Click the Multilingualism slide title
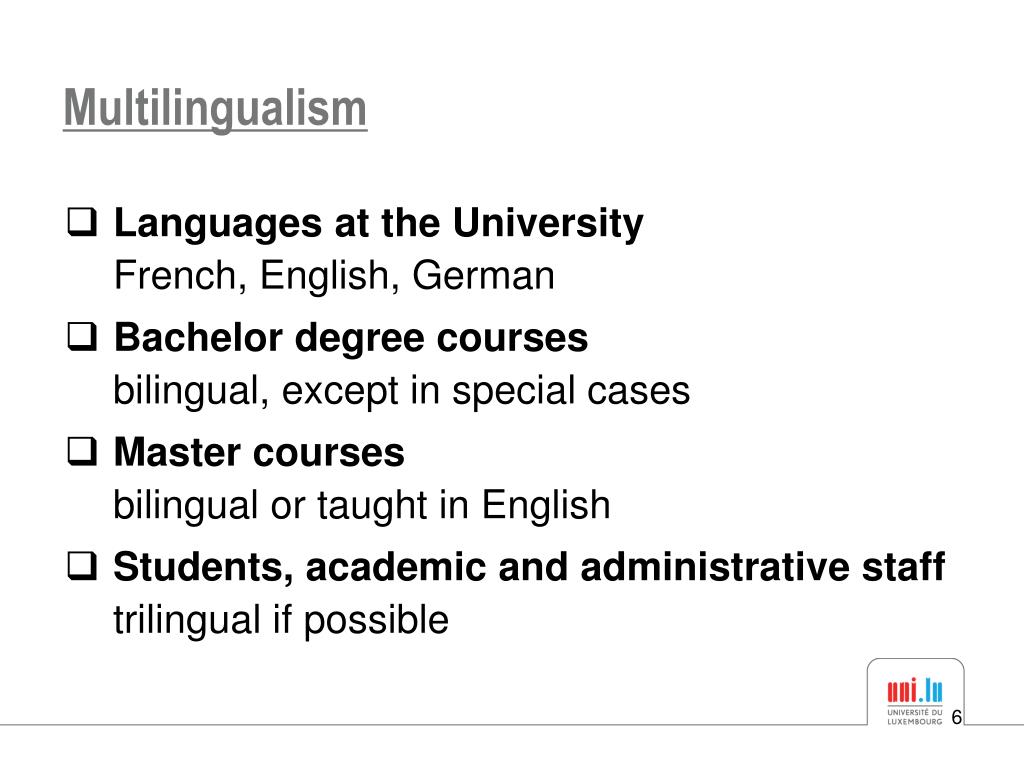The width and height of the screenshot is (1024, 768). coord(215,108)
